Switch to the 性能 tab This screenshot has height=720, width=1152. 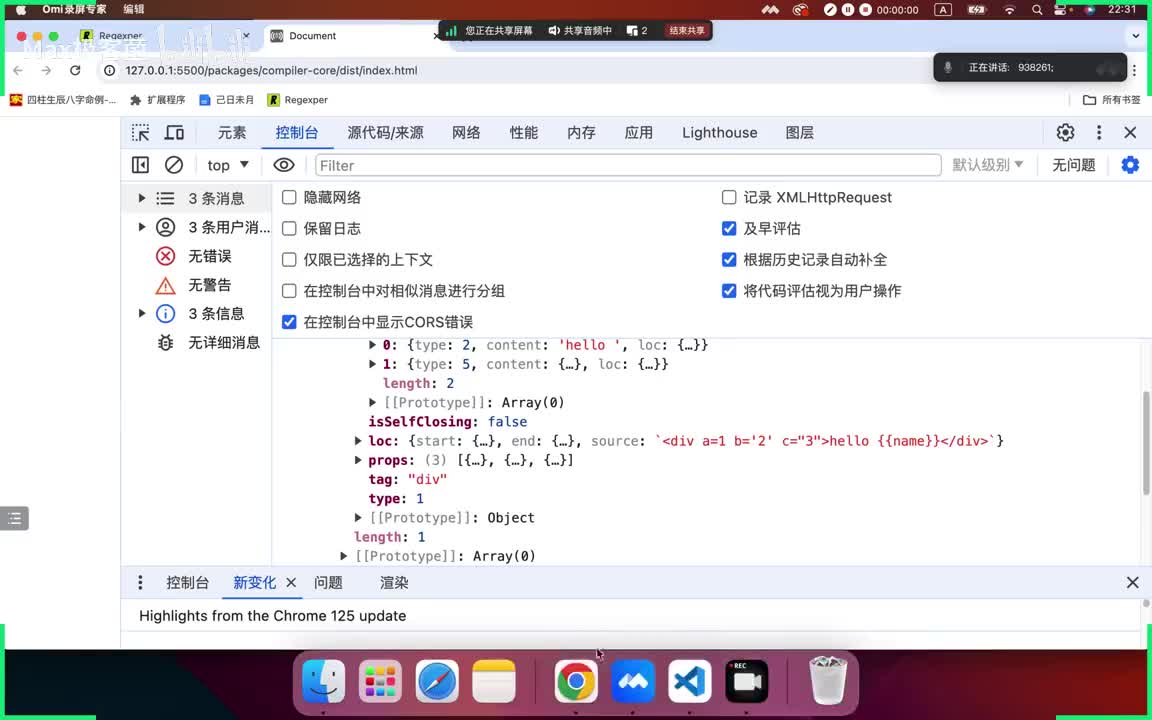point(524,133)
